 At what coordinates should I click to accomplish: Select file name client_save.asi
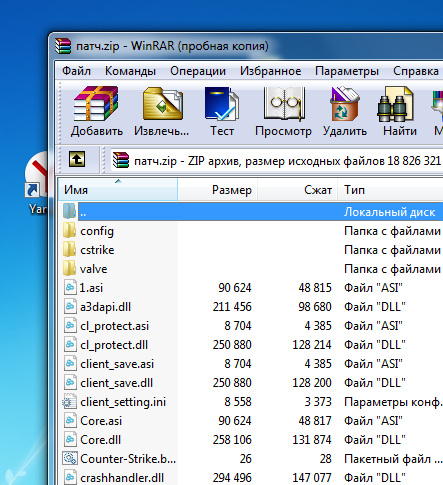[117, 364]
